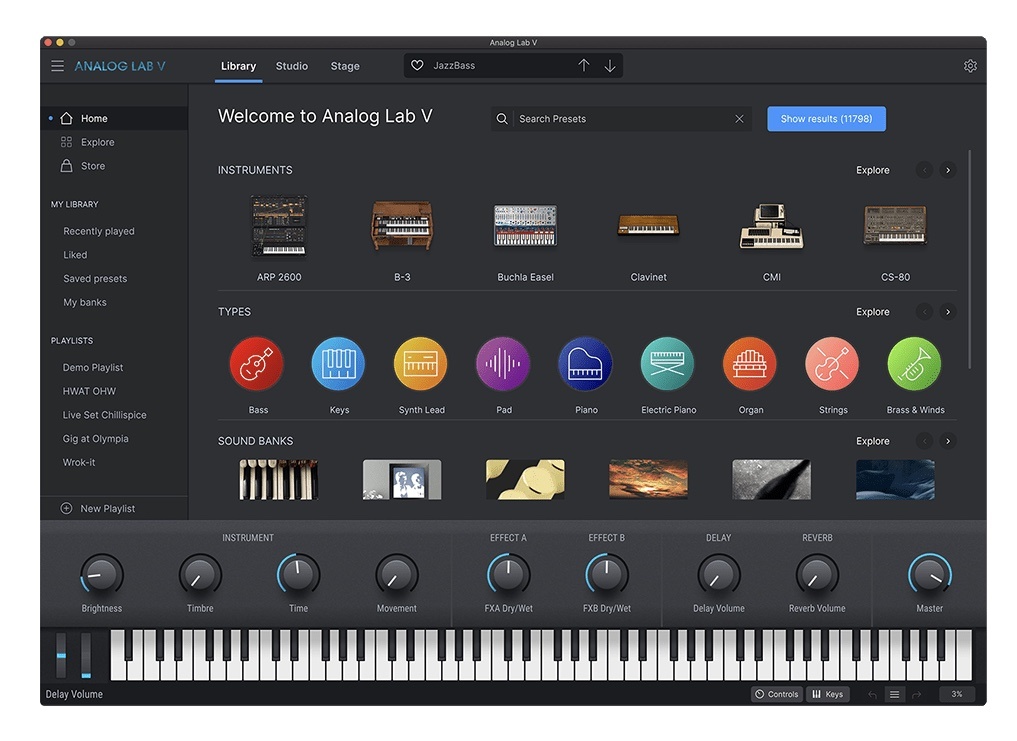The height and width of the screenshot is (741, 1017).
Task: Like the JazzBass preset with heart icon
Action: [418, 66]
